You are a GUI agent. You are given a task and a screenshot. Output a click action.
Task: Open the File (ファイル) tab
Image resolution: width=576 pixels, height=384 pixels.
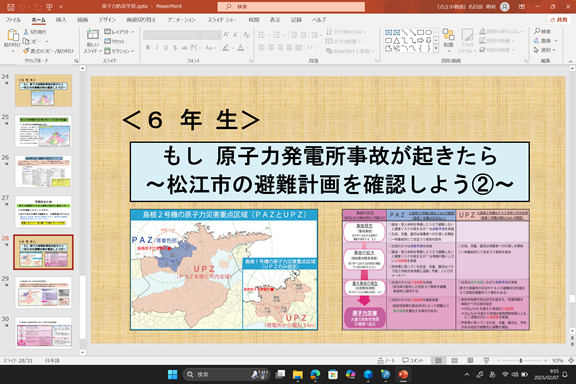pyautogui.click(x=13, y=20)
